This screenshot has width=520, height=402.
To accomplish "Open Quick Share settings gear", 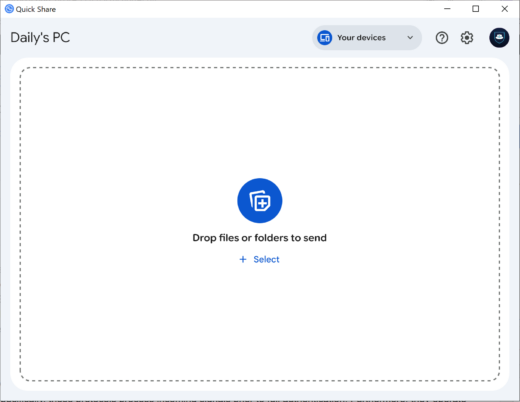I will (467, 38).
